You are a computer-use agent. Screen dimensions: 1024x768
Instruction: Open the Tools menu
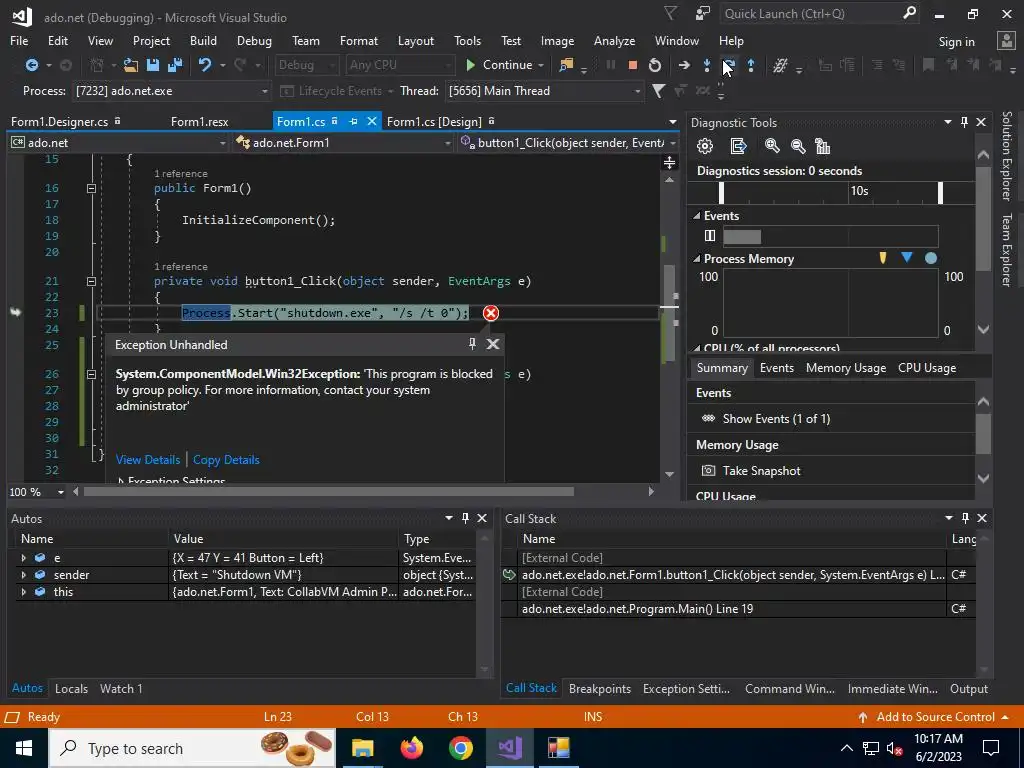tap(468, 40)
